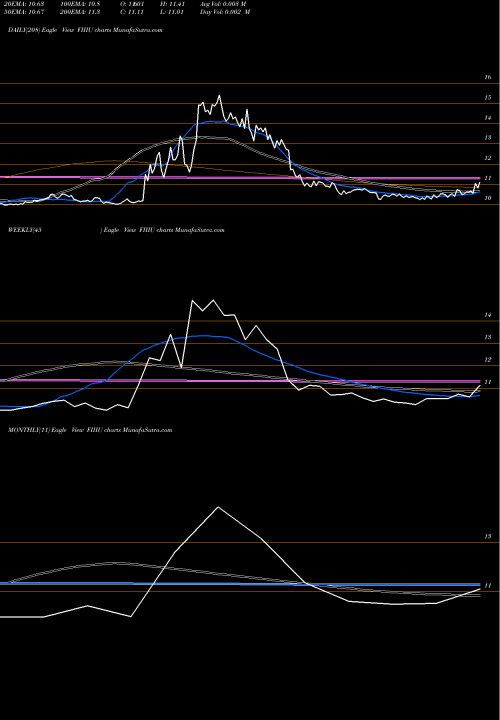Click the highest peak of the monthly price line
Image resolution: width=500 pixels, height=720 pixels.
tap(218, 507)
